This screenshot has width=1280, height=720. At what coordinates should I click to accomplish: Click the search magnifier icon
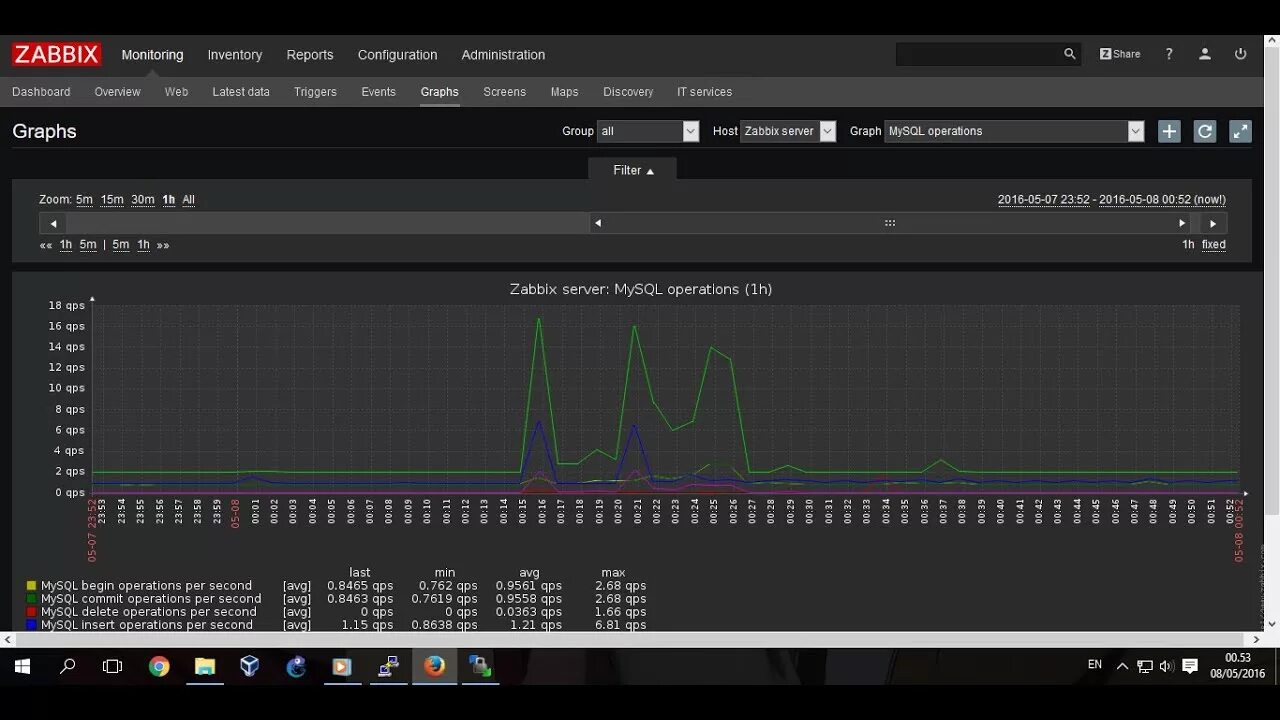[x=1069, y=54]
